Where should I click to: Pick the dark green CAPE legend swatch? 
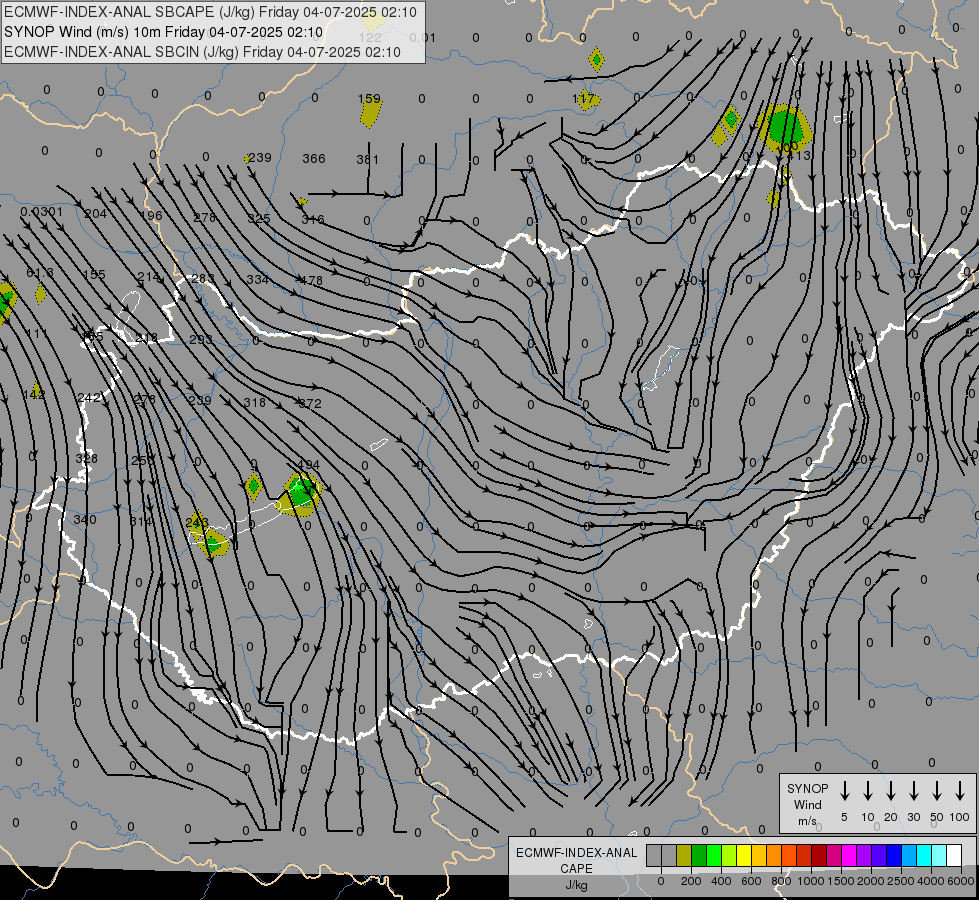699,856
